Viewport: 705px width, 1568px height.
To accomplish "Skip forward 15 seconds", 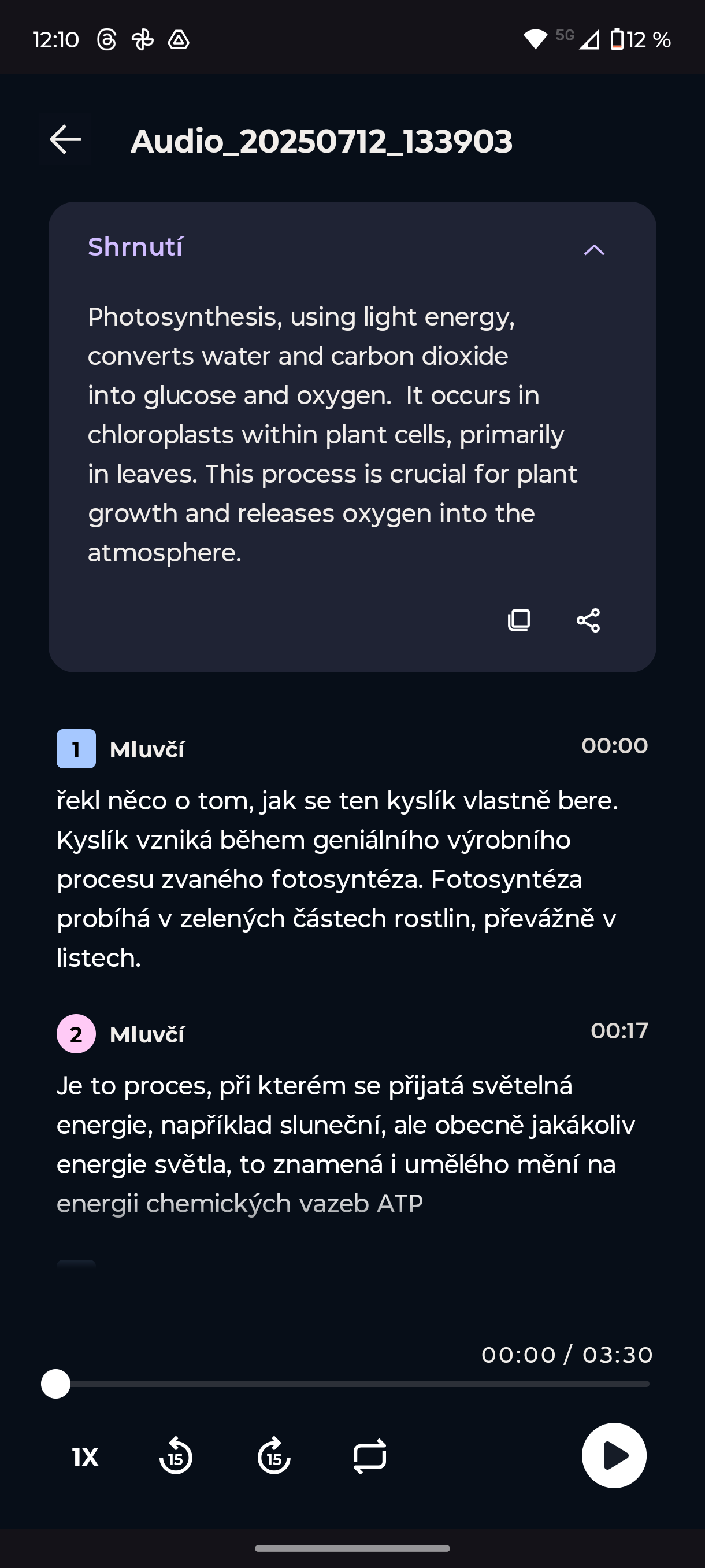I will click(274, 1456).
